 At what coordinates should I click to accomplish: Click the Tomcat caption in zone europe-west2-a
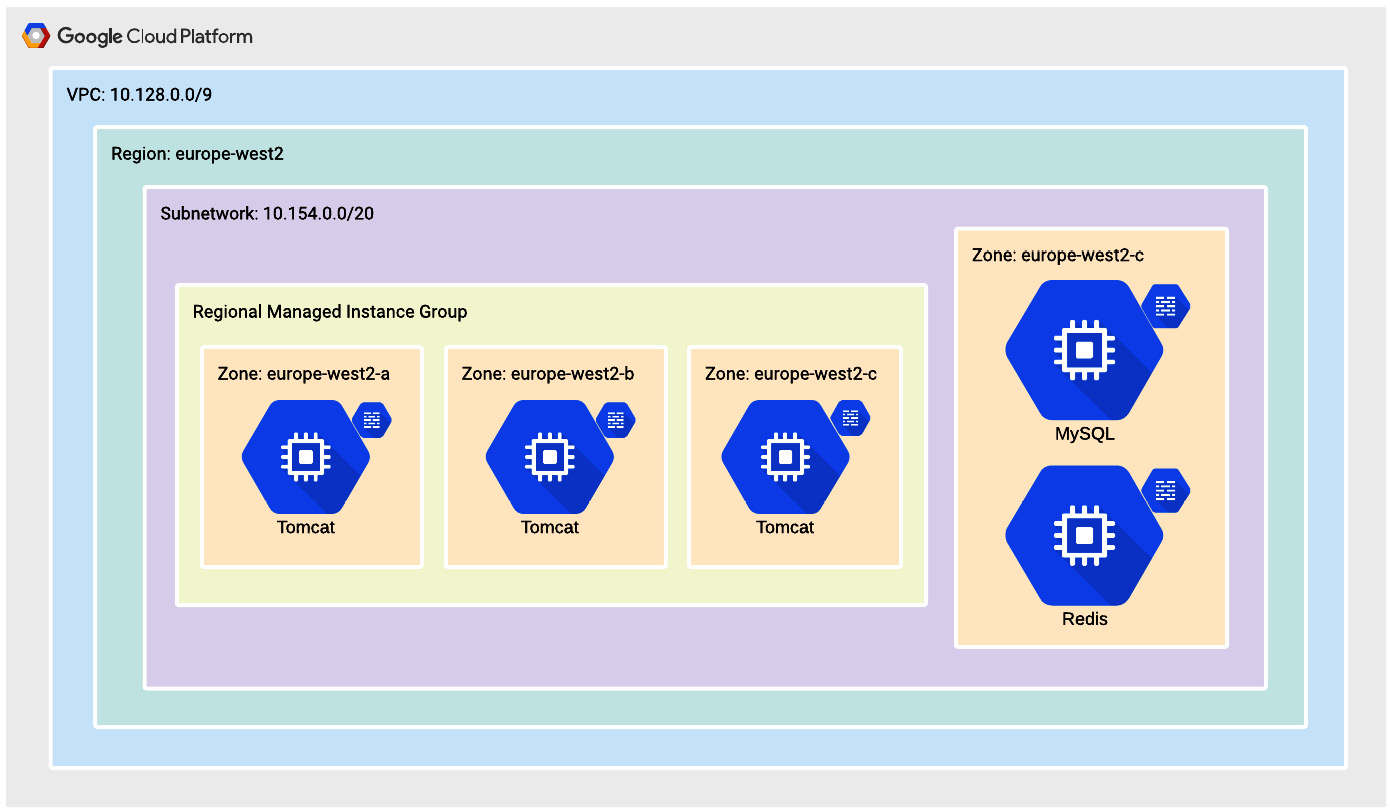[x=306, y=527]
